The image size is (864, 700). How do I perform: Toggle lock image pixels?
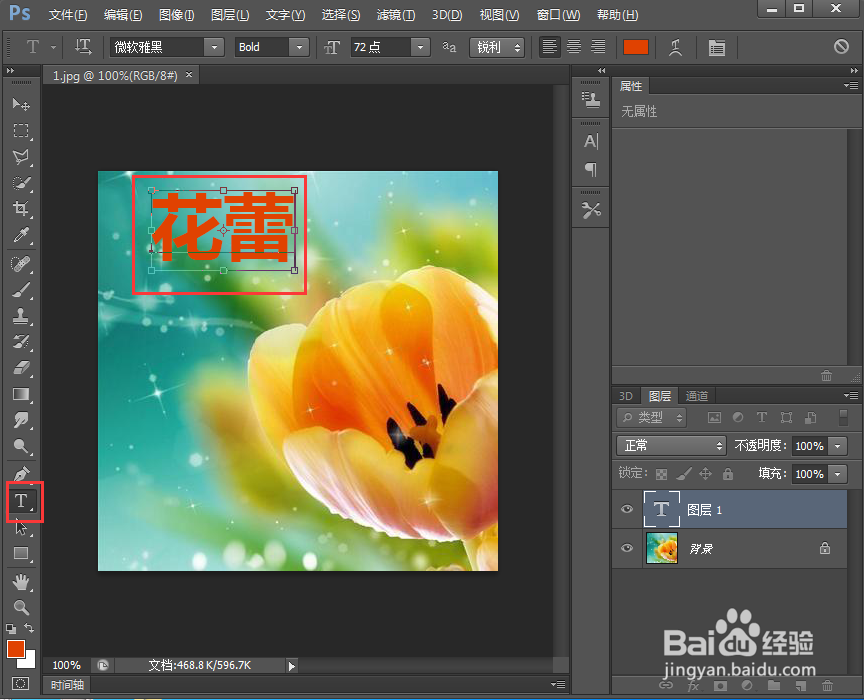[x=684, y=473]
